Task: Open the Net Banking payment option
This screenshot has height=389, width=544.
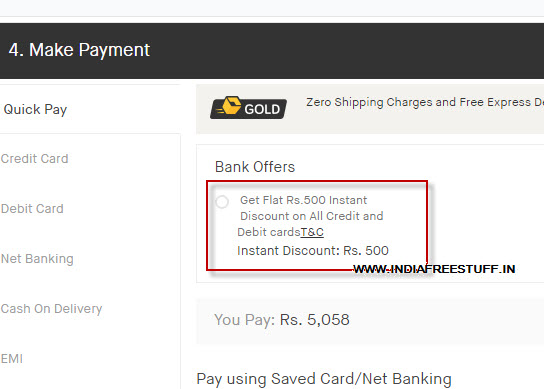Action: pyautogui.click(x=37, y=259)
